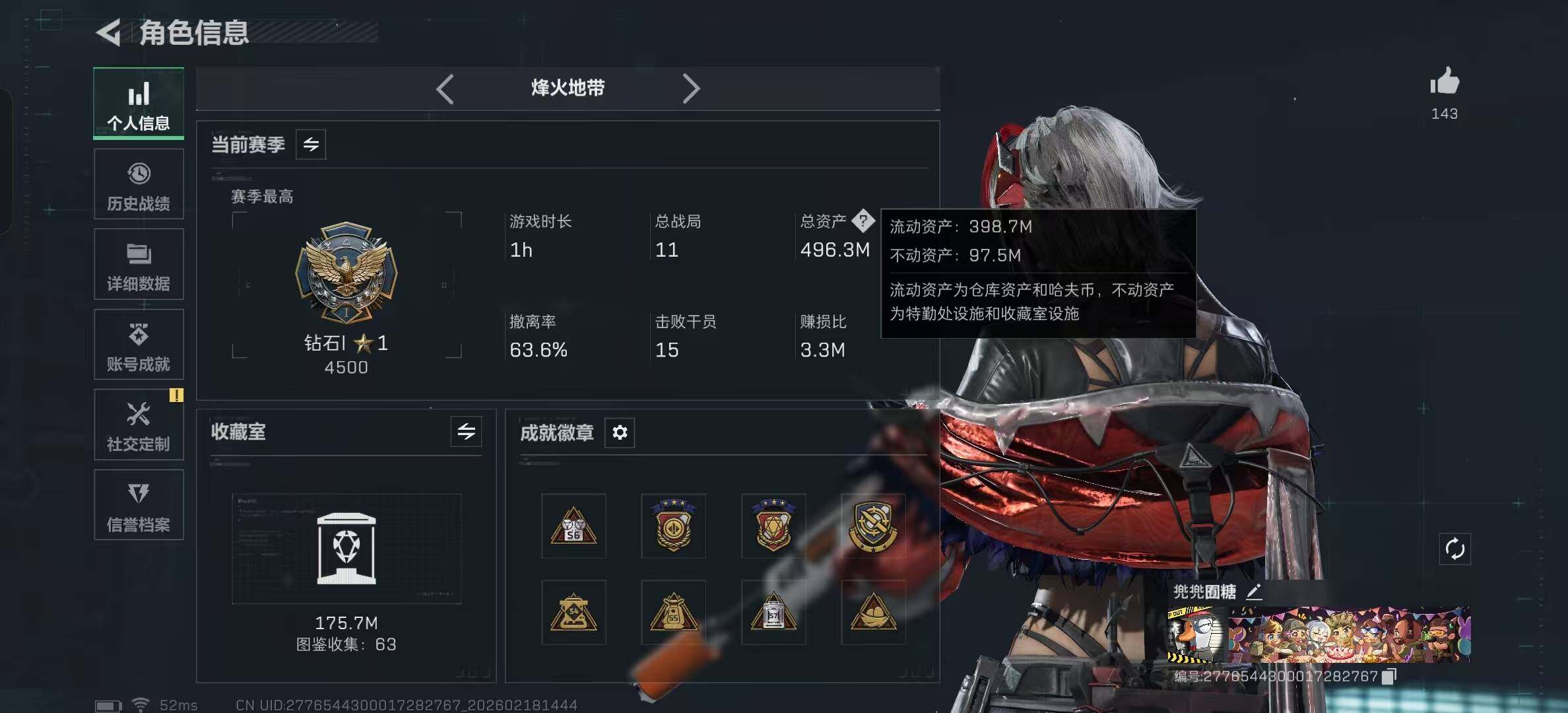
Task: Open the 历史战绩 tab
Action: pyautogui.click(x=139, y=184)
